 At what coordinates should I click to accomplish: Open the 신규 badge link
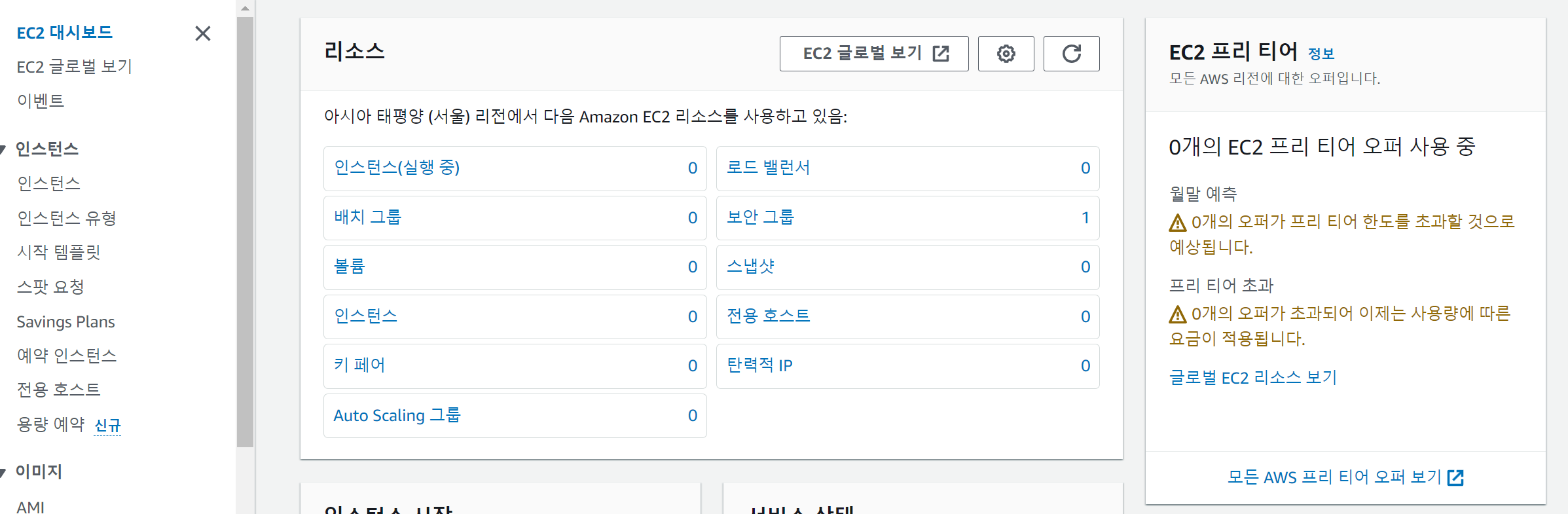pos(107,426)
